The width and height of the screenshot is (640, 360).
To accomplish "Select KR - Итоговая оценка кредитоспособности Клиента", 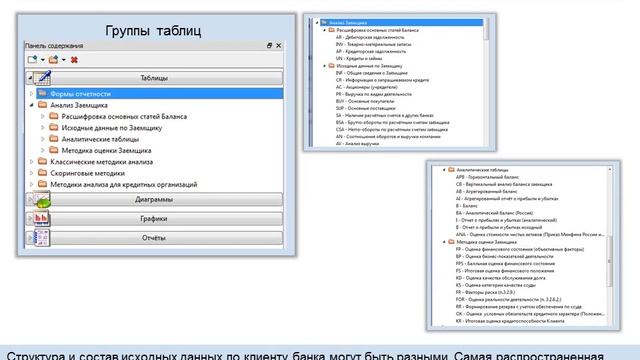I will [x=510, y=321].
